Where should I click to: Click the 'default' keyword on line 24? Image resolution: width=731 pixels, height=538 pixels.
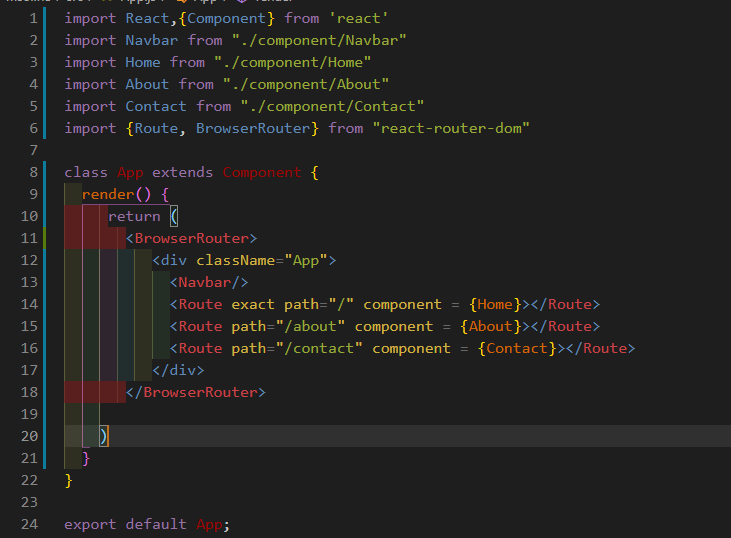[x=156, y=524]
